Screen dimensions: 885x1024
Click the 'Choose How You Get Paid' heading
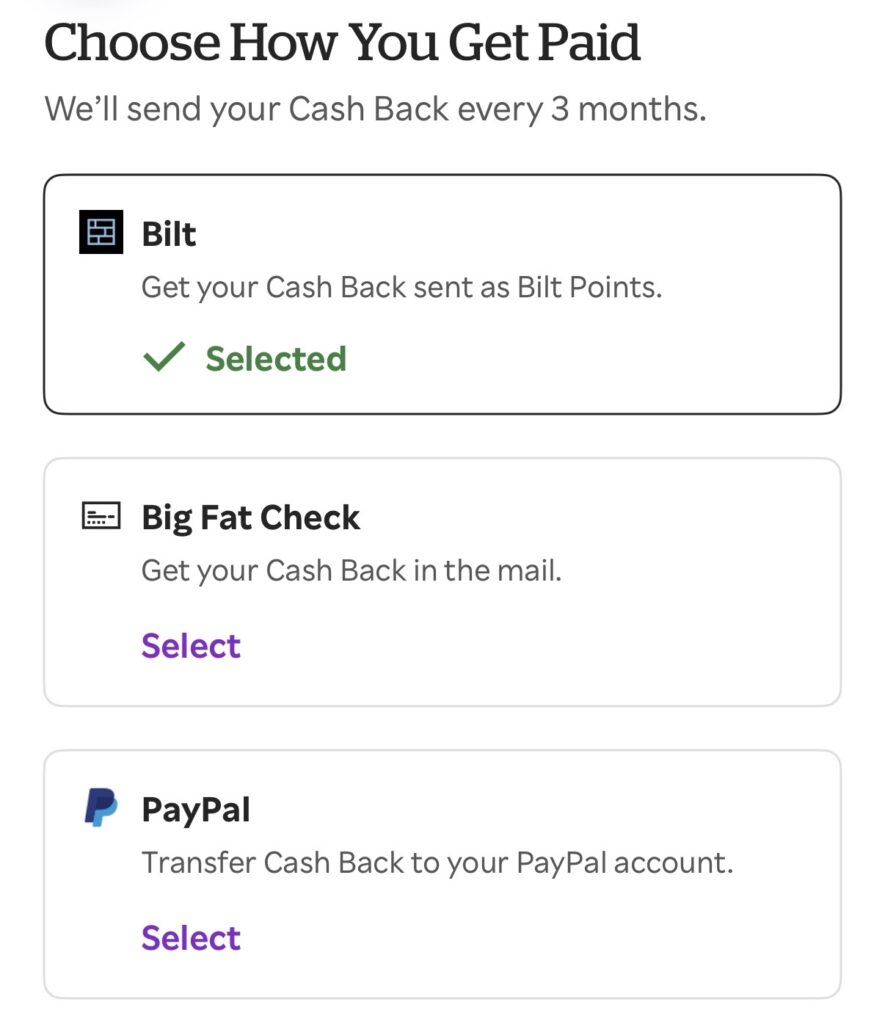342,43
